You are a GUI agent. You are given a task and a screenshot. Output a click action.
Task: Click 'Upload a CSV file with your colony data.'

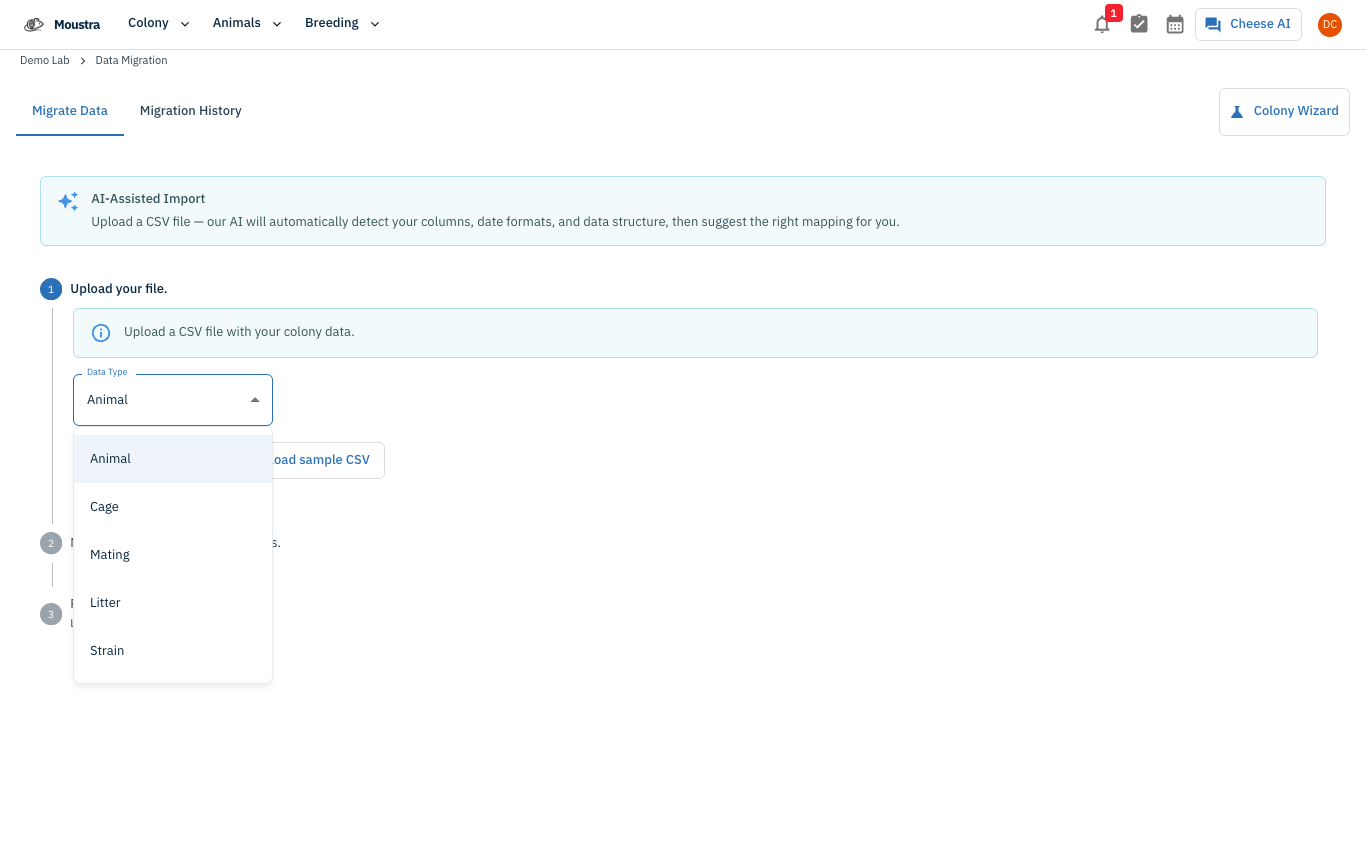pos(239,332)
